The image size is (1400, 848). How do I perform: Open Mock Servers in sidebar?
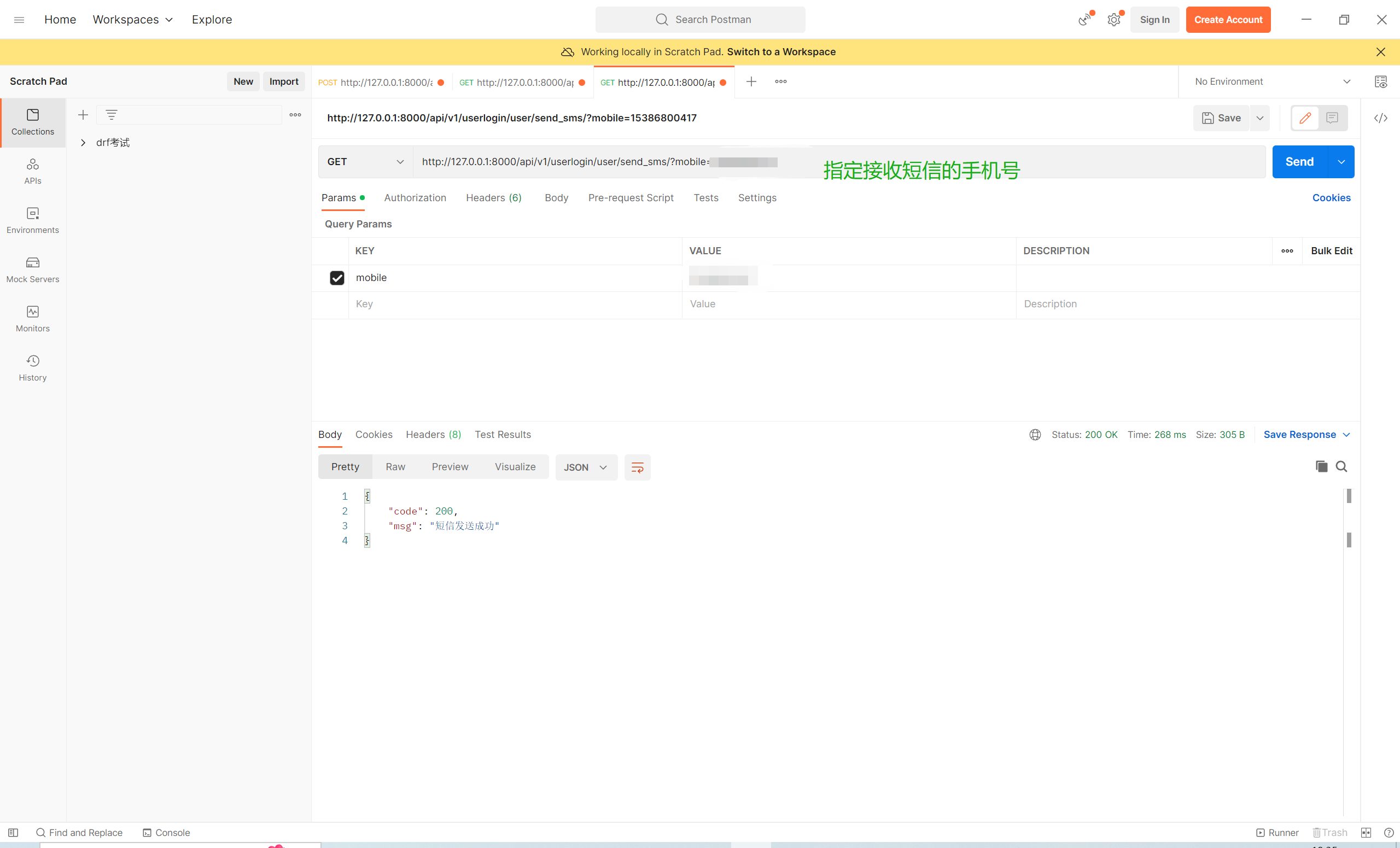coord(32,269)
